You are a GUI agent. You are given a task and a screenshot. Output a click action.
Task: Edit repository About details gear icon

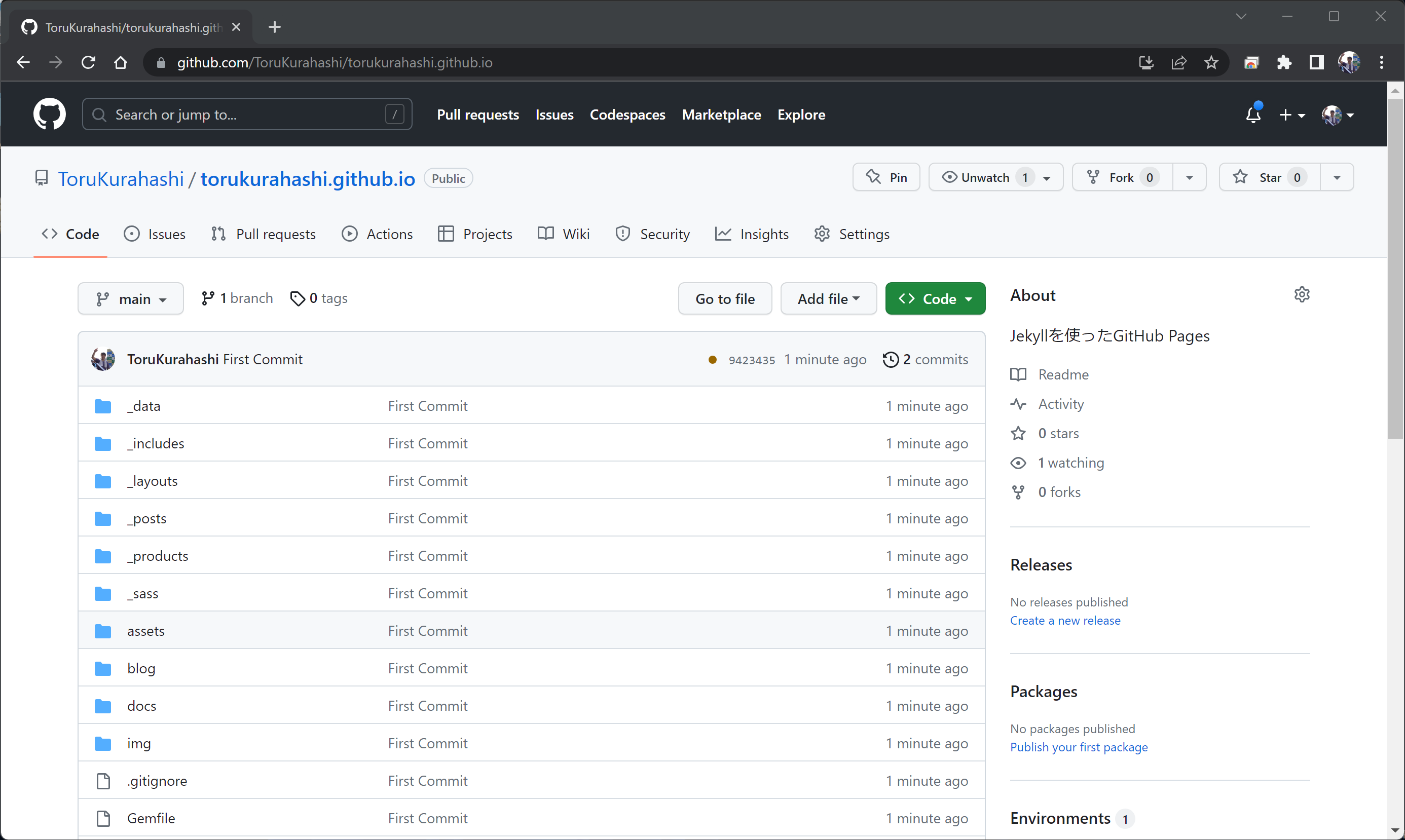pos(1302,295)
